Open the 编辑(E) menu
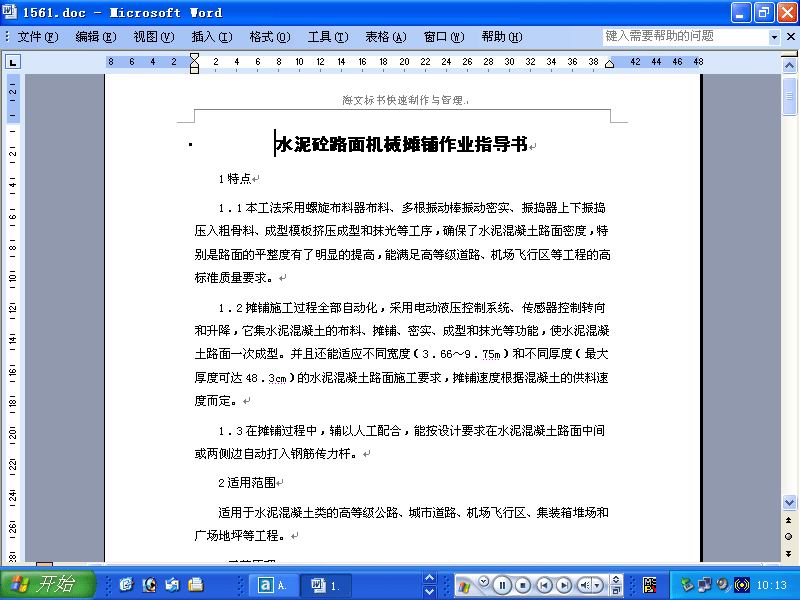800x600 pixels. coord(96,37)
